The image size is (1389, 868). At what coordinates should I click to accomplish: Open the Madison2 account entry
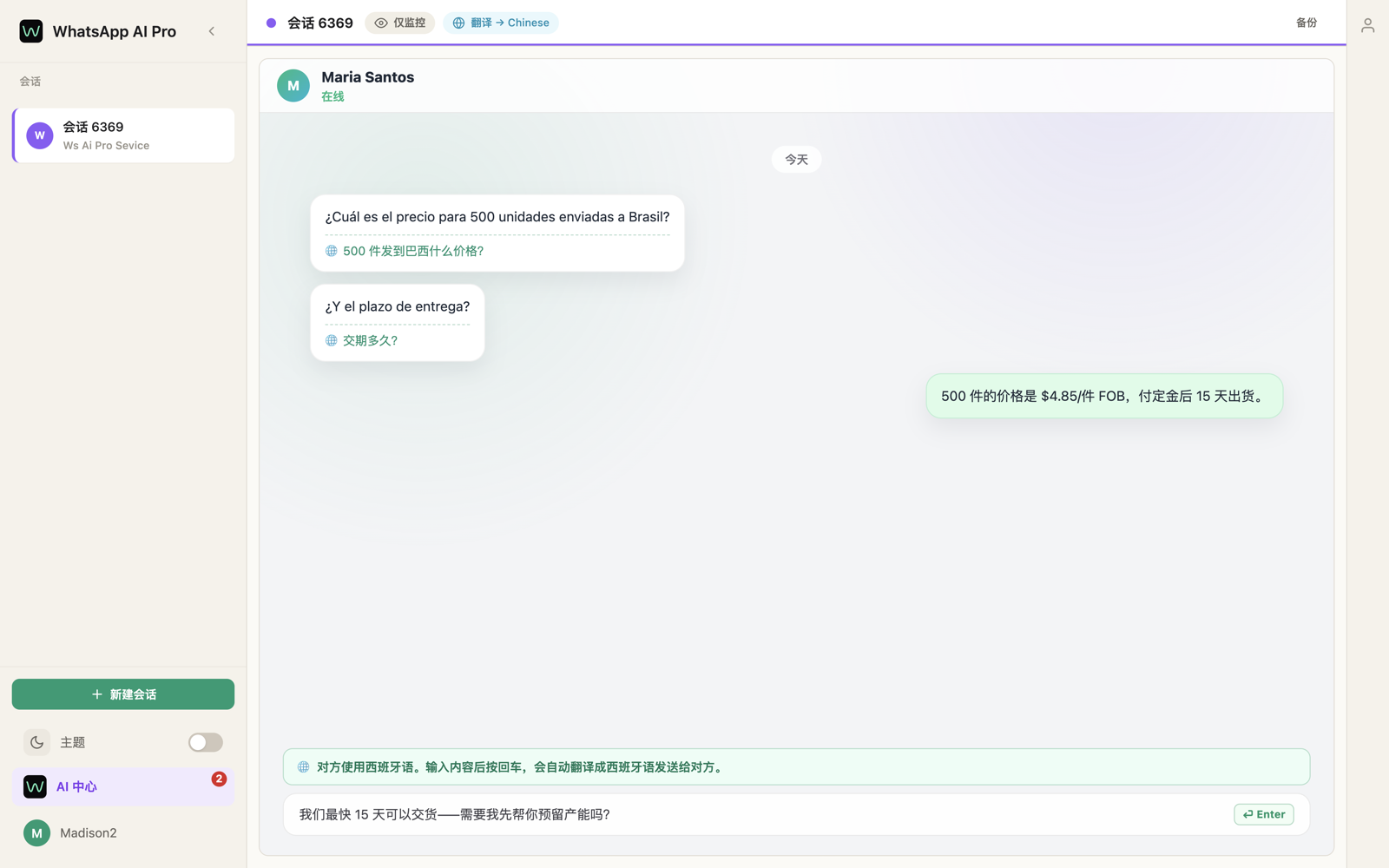[x=123, y=833]
